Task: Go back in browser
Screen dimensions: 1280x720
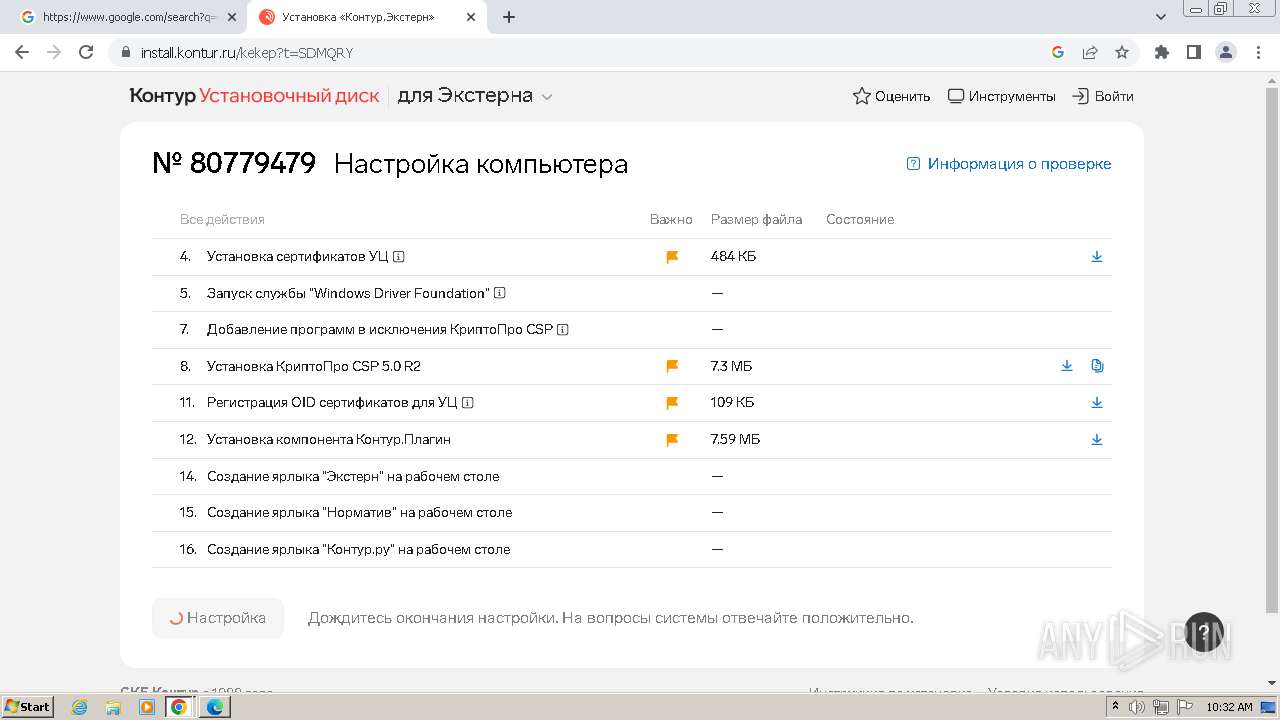Action: pos(22,52)
